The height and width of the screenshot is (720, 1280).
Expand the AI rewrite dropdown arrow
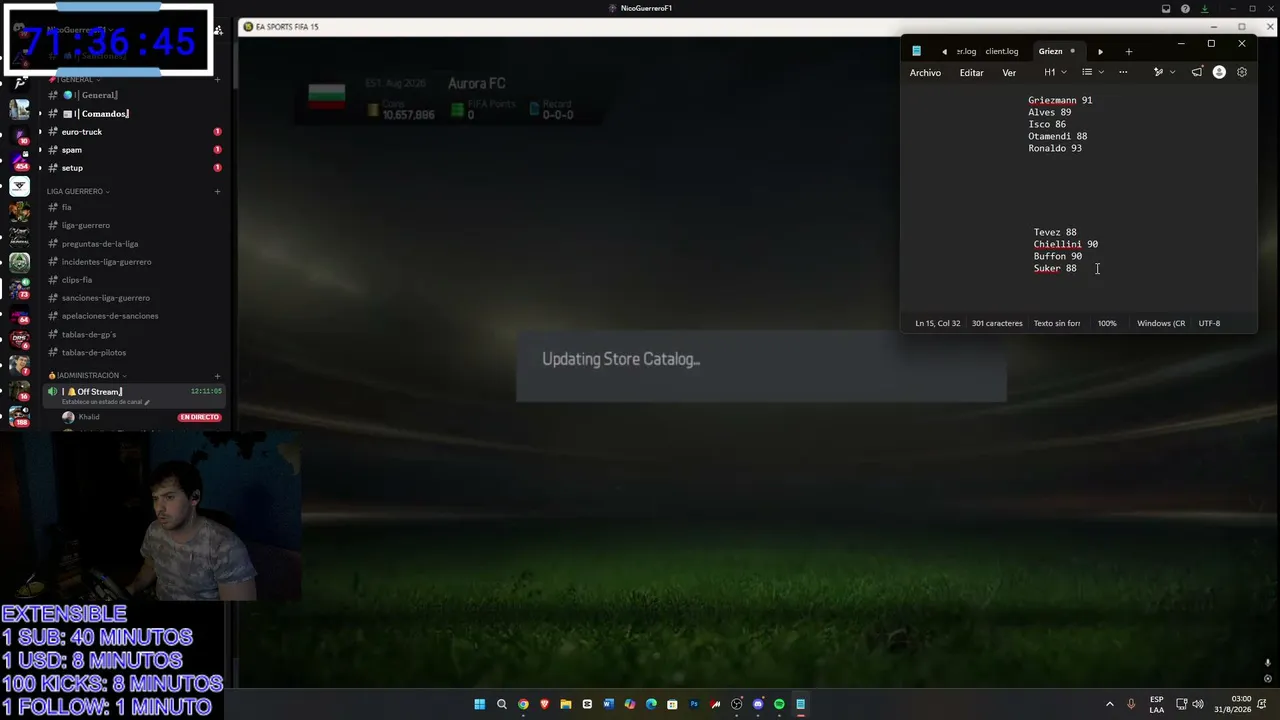[x=1172, y=72]
